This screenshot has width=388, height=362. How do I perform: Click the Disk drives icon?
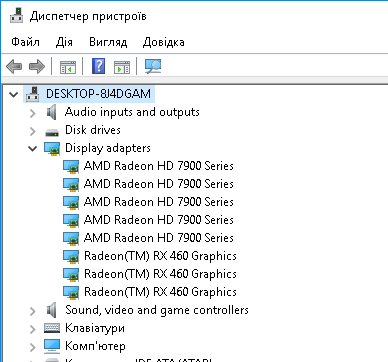pos(52,132)
